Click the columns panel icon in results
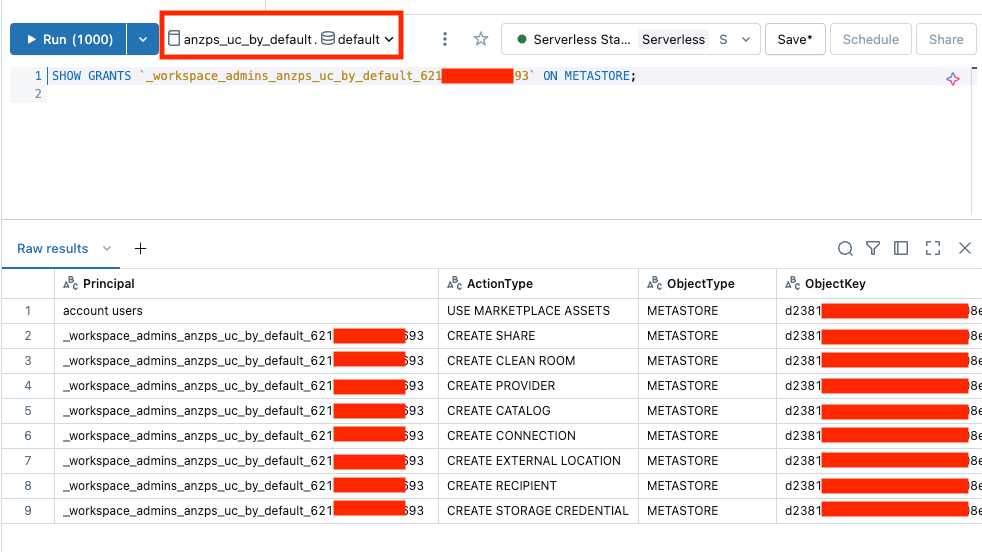 click(901, 248)
